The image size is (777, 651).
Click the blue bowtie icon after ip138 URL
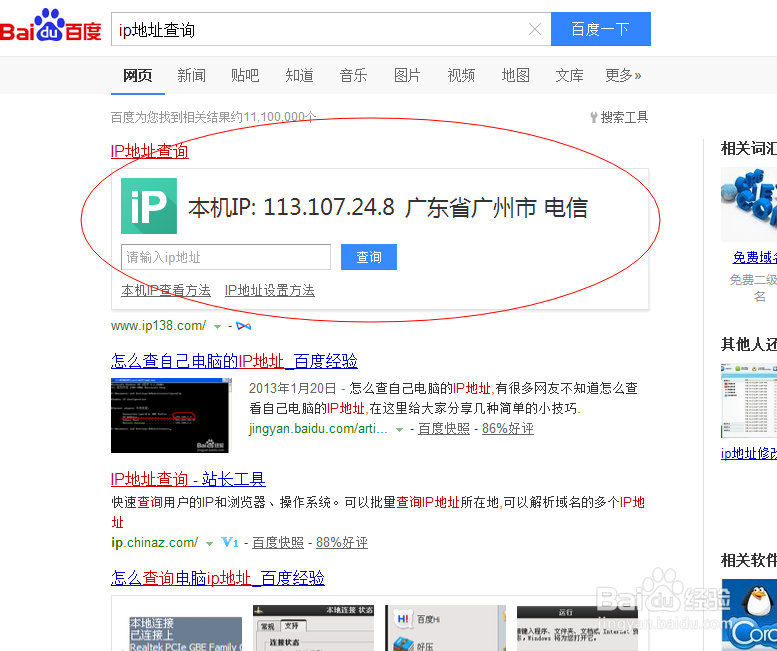243,326
